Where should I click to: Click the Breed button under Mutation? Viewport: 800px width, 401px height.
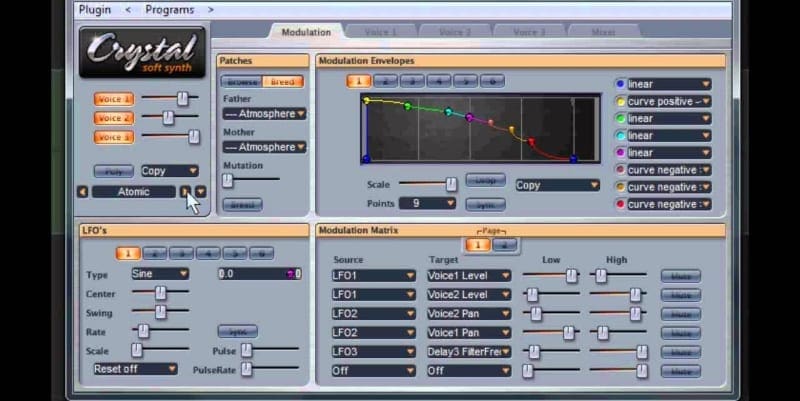[242, 205]
